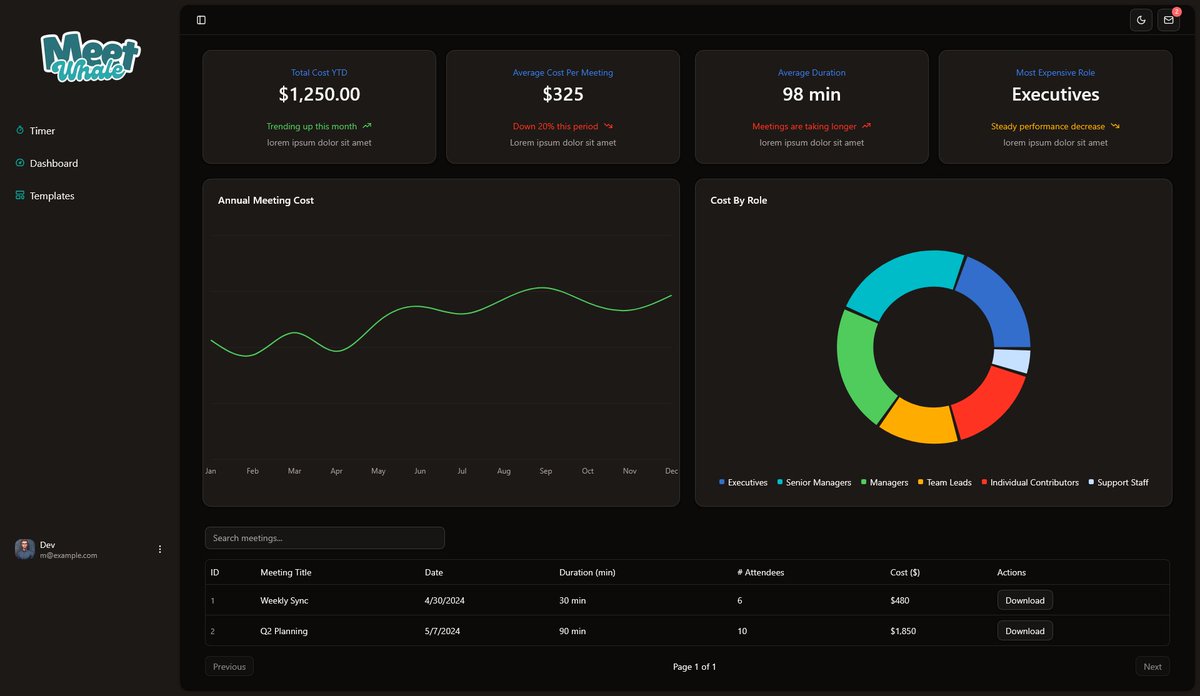Click the Executives most expensive role value
This screenshot has height=696, width=1200.
(1055, 95)
